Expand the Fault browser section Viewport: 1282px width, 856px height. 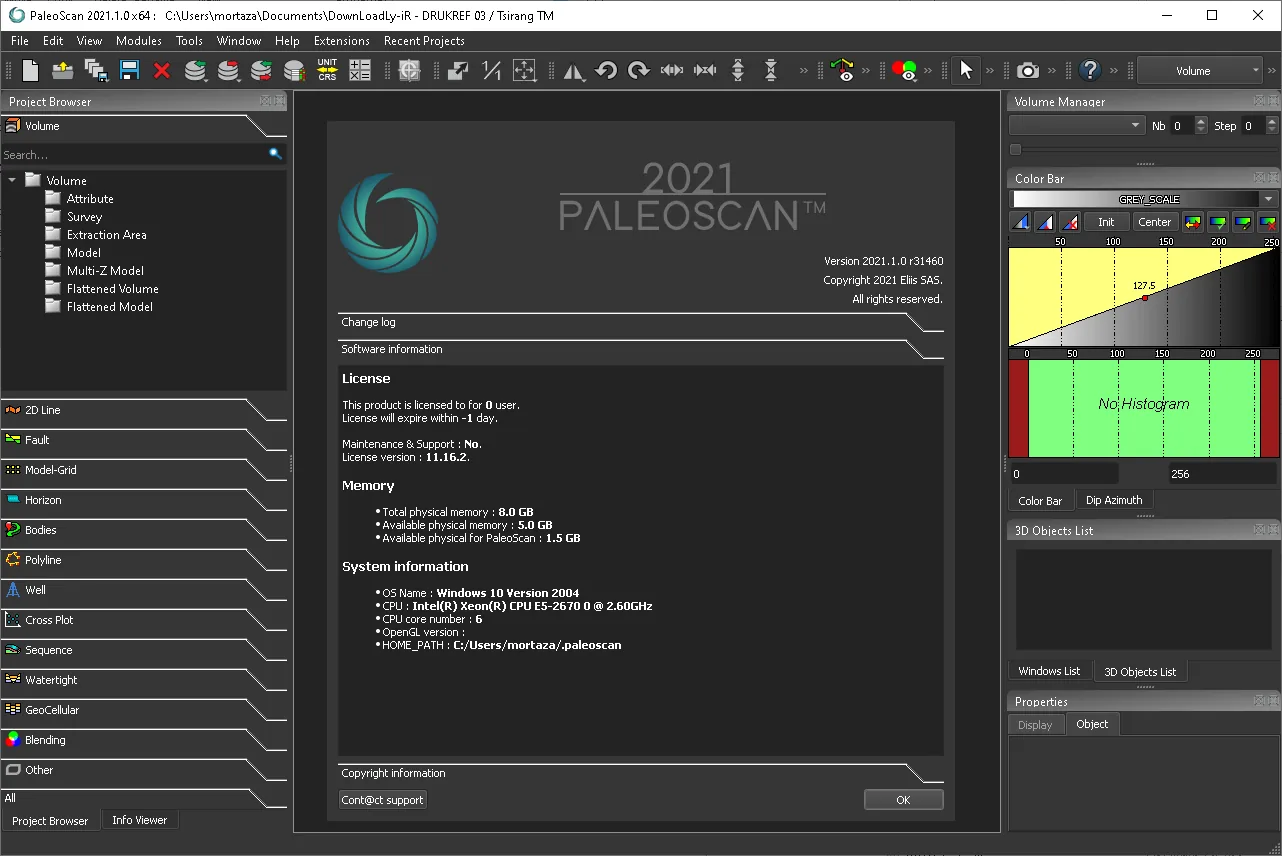144,440
